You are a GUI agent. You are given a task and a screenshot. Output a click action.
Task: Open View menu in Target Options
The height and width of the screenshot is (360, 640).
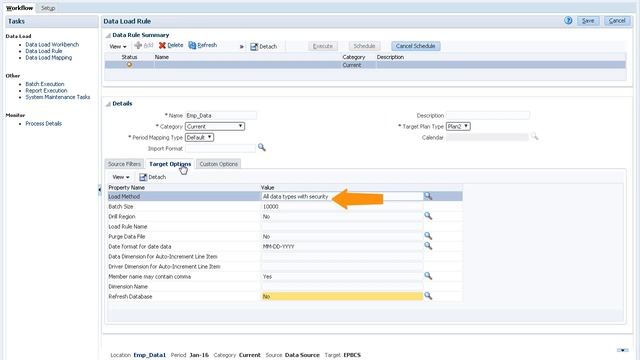(x=121, y=177)
